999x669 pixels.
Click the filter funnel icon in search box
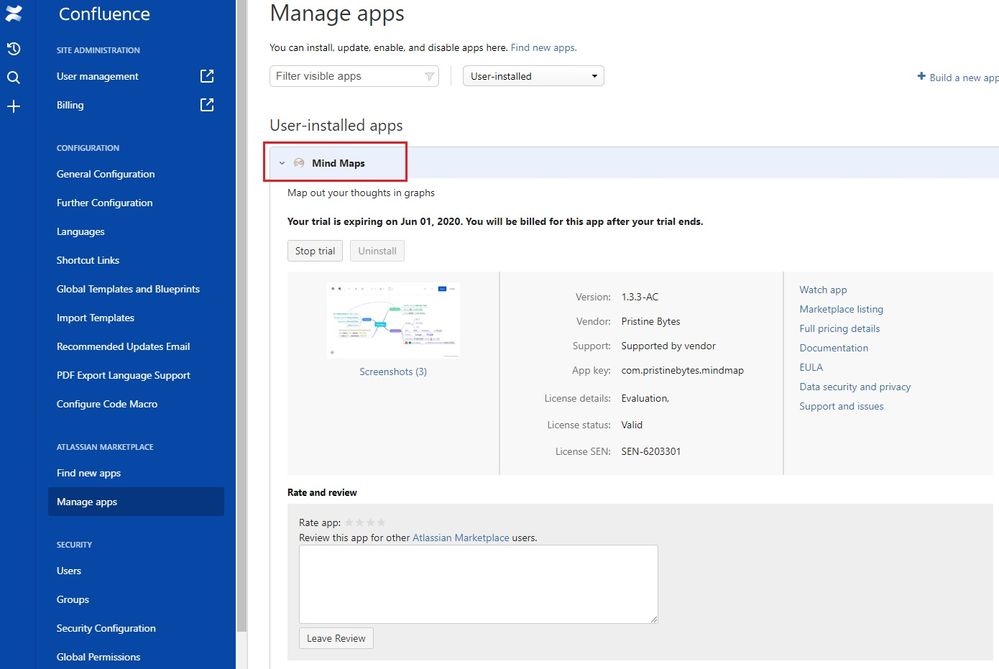pyautogui.click(x=429, y=76)
